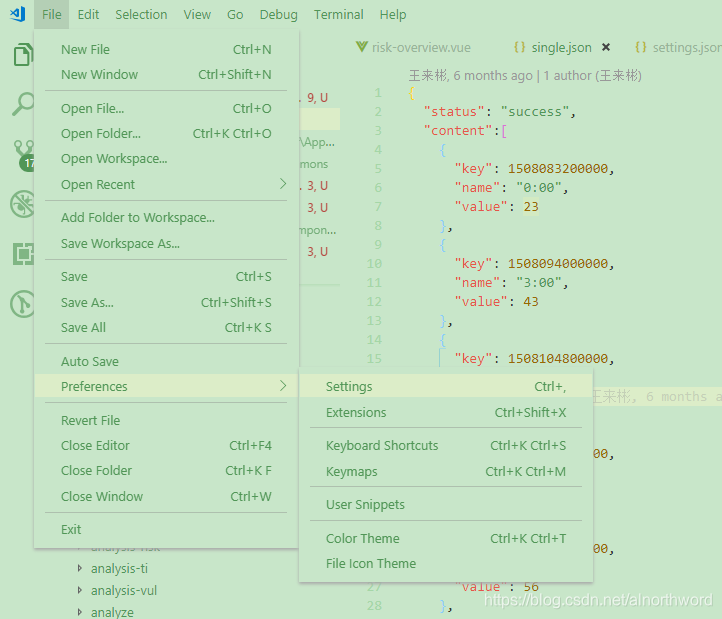Choose Revert File menu entry
Viewport: 722px width, 619px height.
coord(166,420)
